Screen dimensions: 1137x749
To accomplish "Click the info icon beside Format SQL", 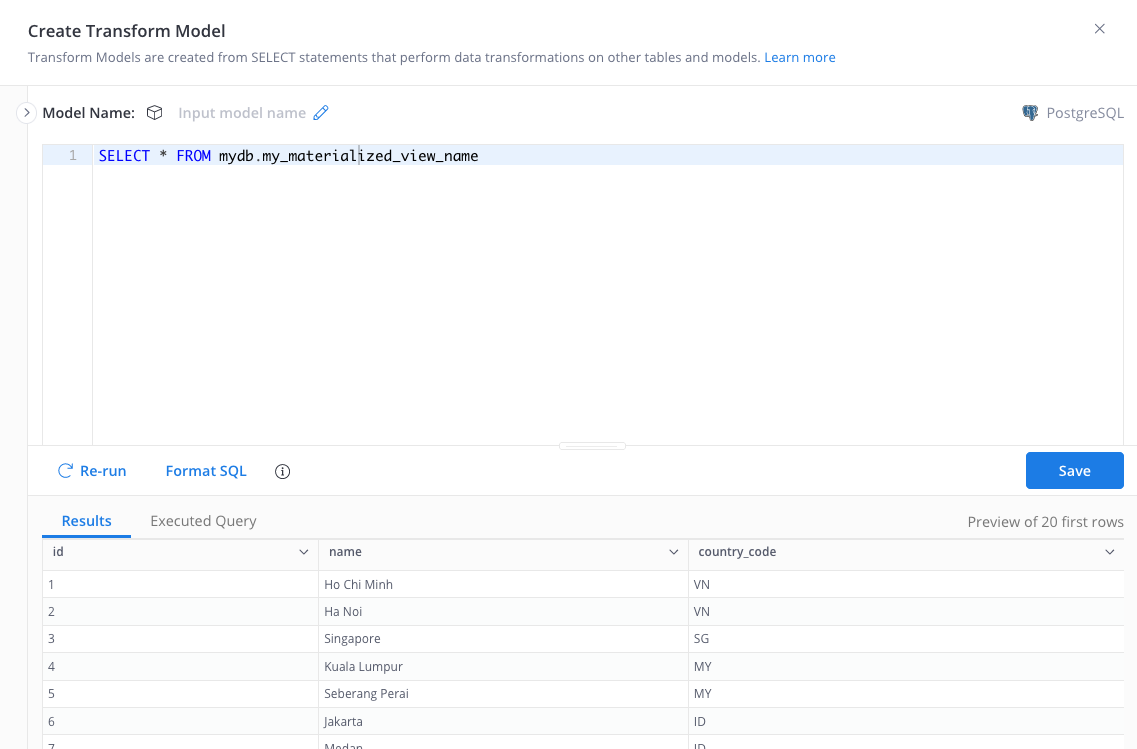I will 282,471.
